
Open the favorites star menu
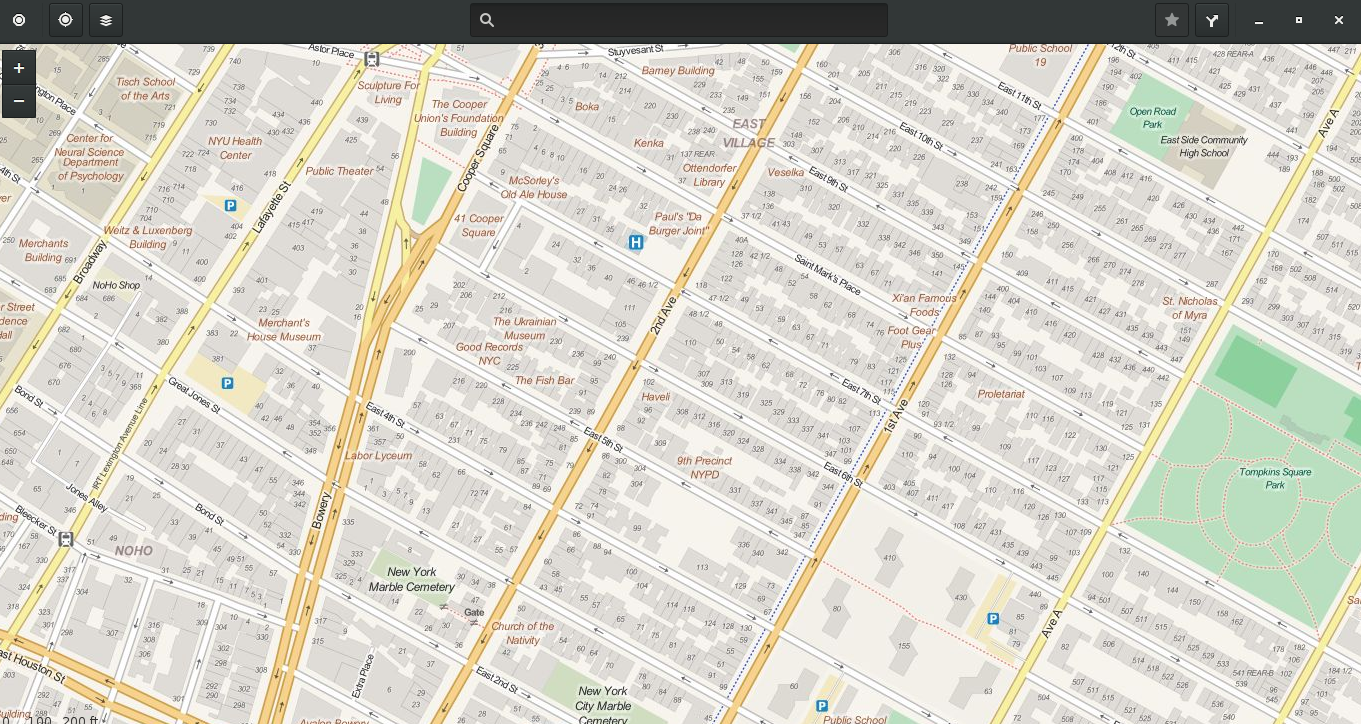[x=1172, y=20]
